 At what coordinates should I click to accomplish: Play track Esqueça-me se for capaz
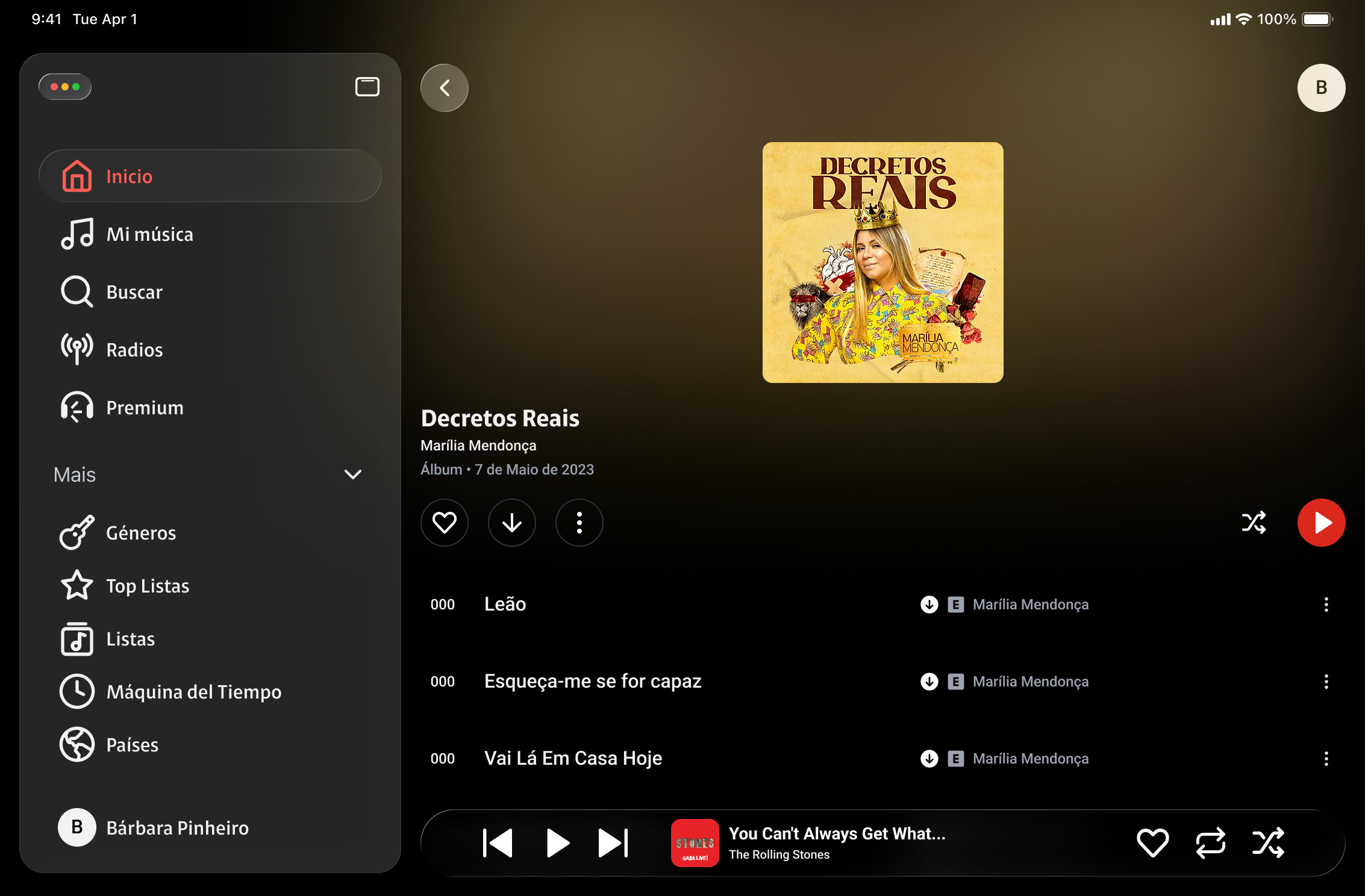coord(593,681)
